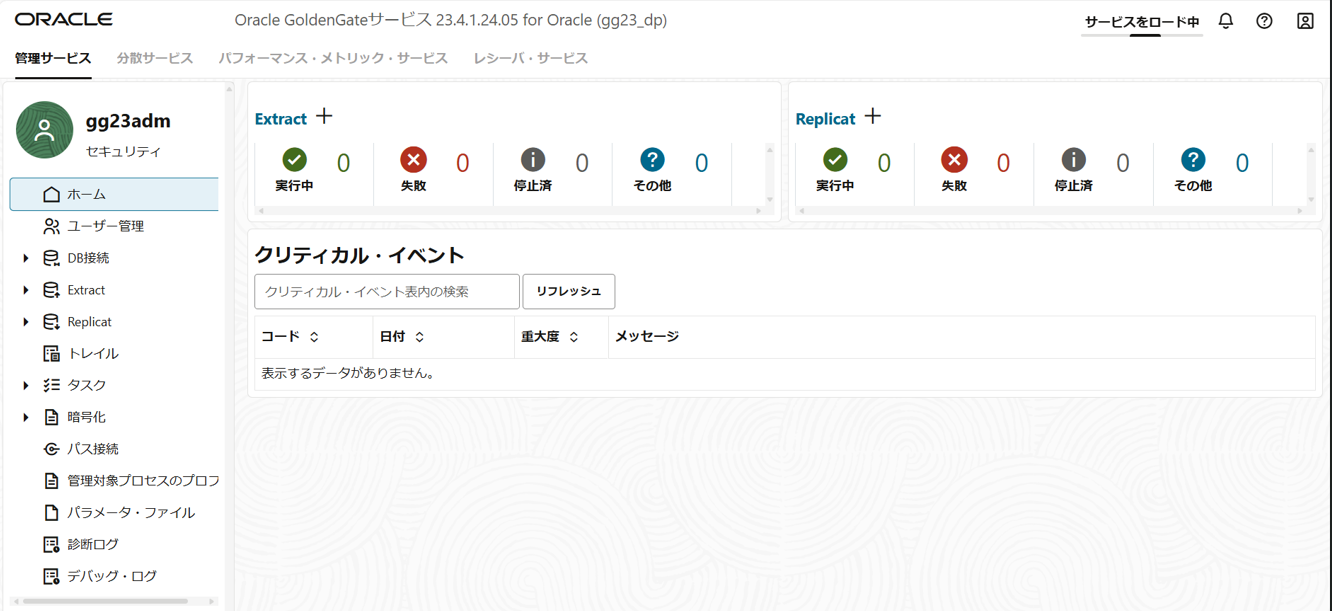Expand the Extract tree node arrow
The image size is (1332, 611).
coord(26,290)
